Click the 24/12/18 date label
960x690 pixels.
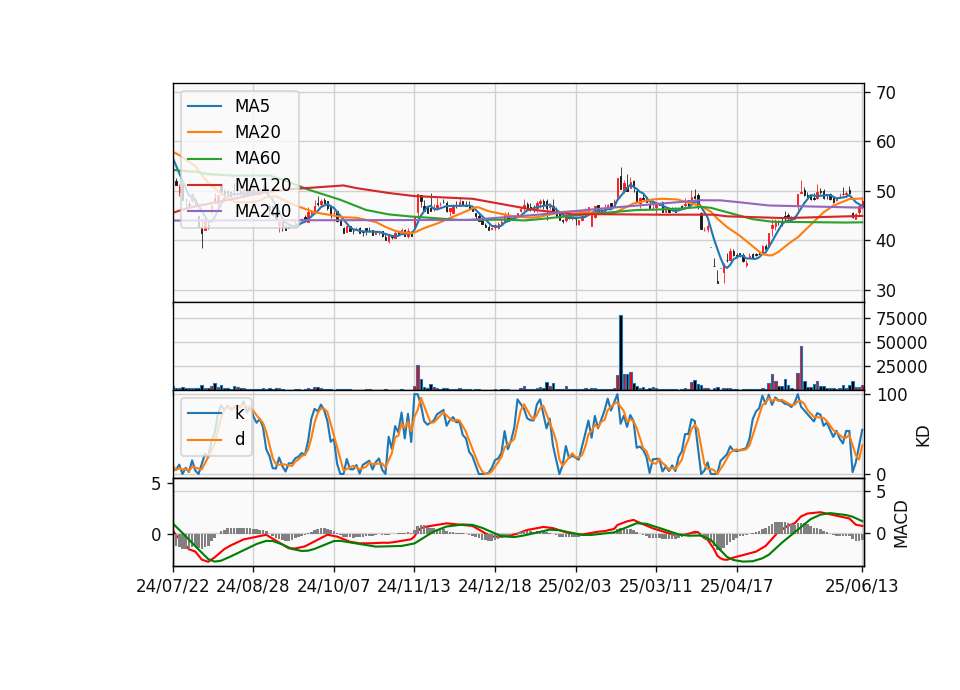(495, 586)
